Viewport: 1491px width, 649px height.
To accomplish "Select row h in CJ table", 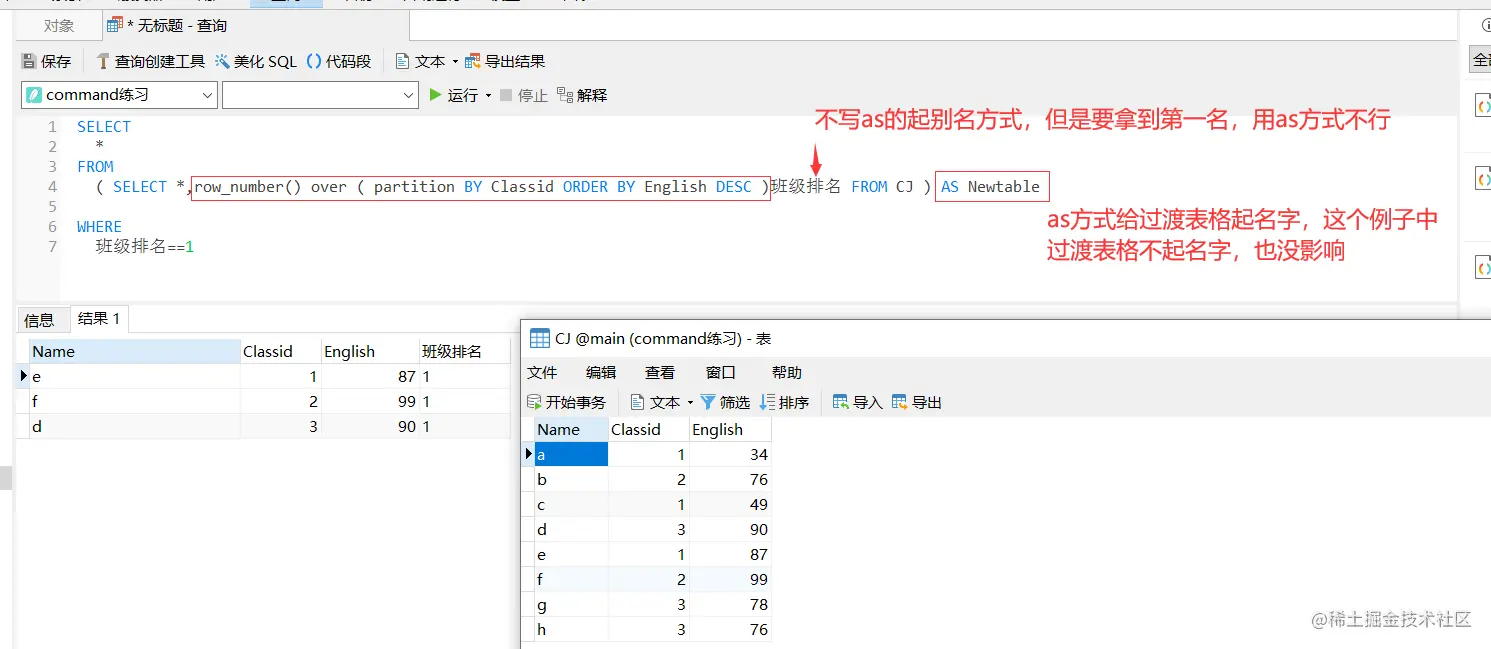I will click(572, 629).
